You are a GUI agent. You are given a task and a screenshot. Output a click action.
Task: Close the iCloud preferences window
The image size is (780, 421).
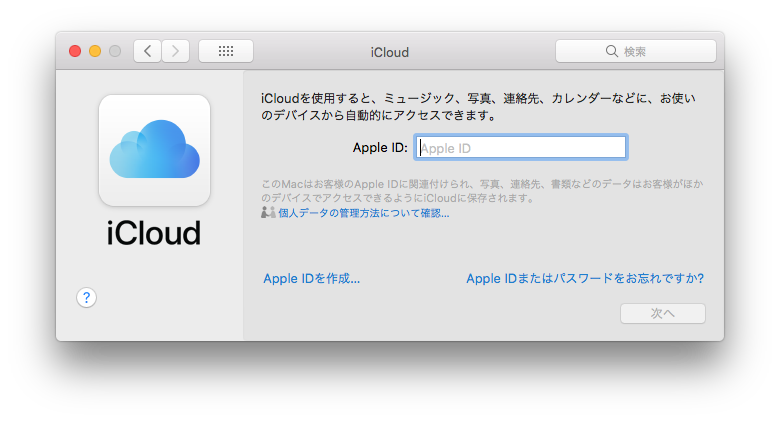click(75, 51)
